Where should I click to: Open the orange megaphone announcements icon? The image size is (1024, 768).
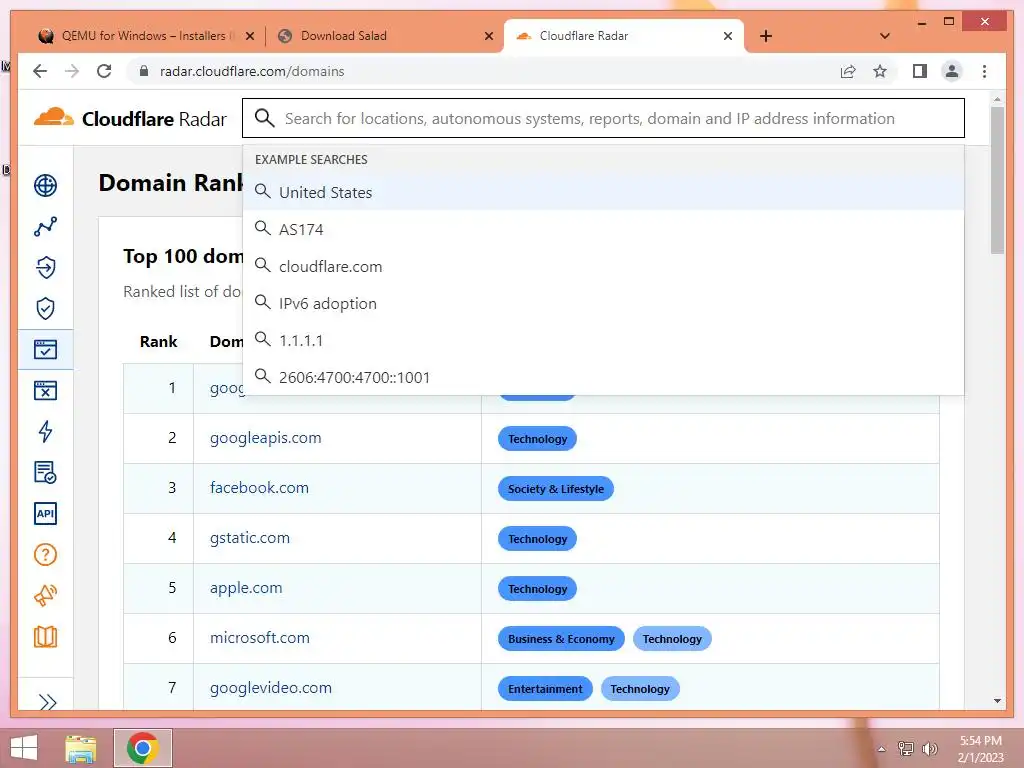tap(45, 596)
